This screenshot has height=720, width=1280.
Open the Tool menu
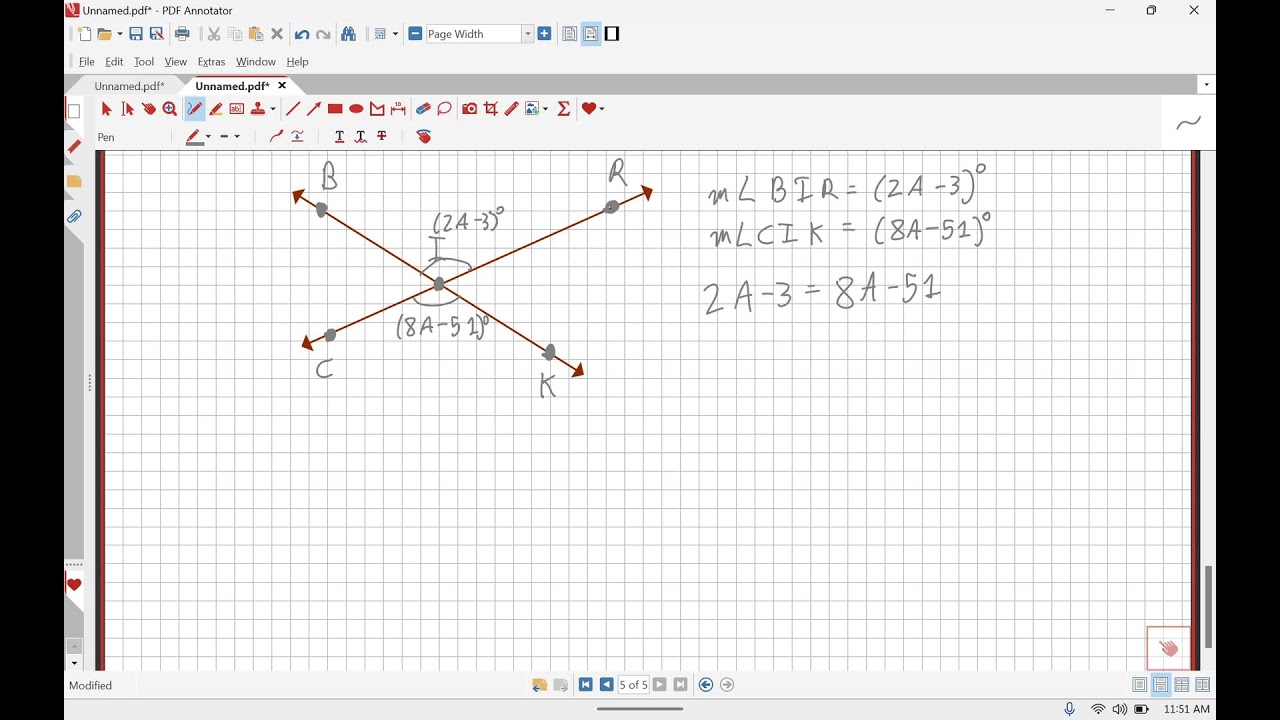144,62
